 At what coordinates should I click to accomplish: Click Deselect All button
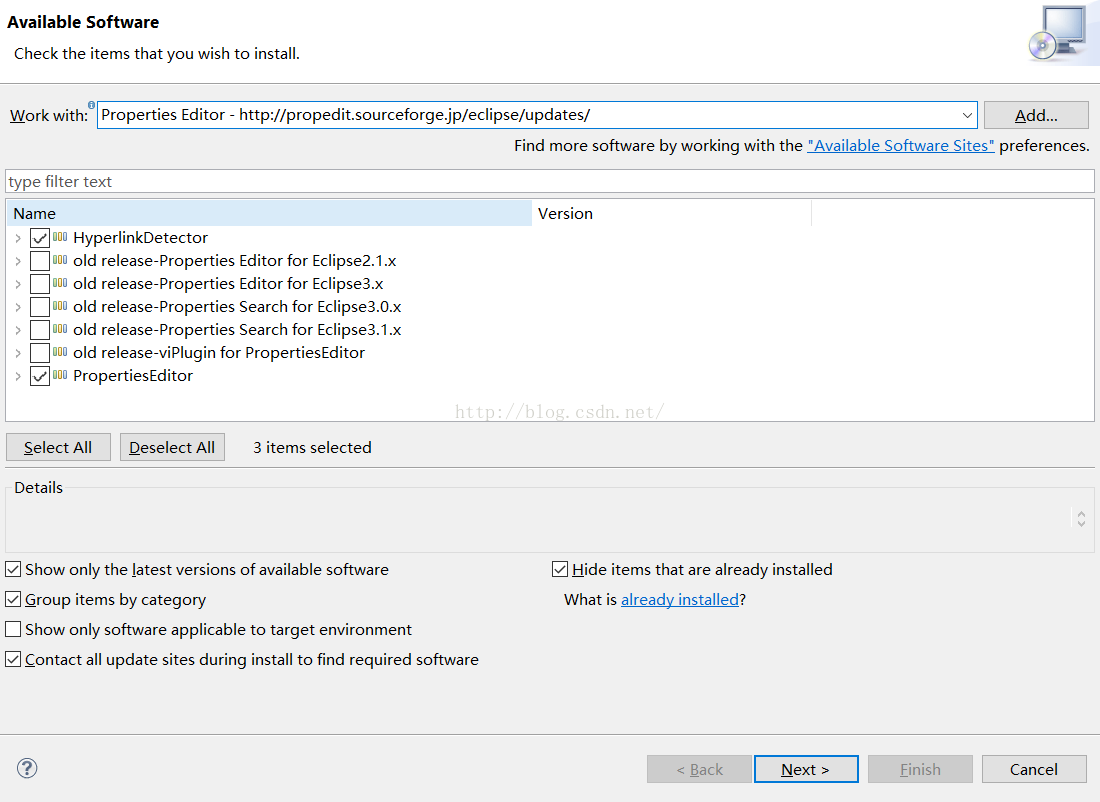pyautogui.click(x=172, y=447)
